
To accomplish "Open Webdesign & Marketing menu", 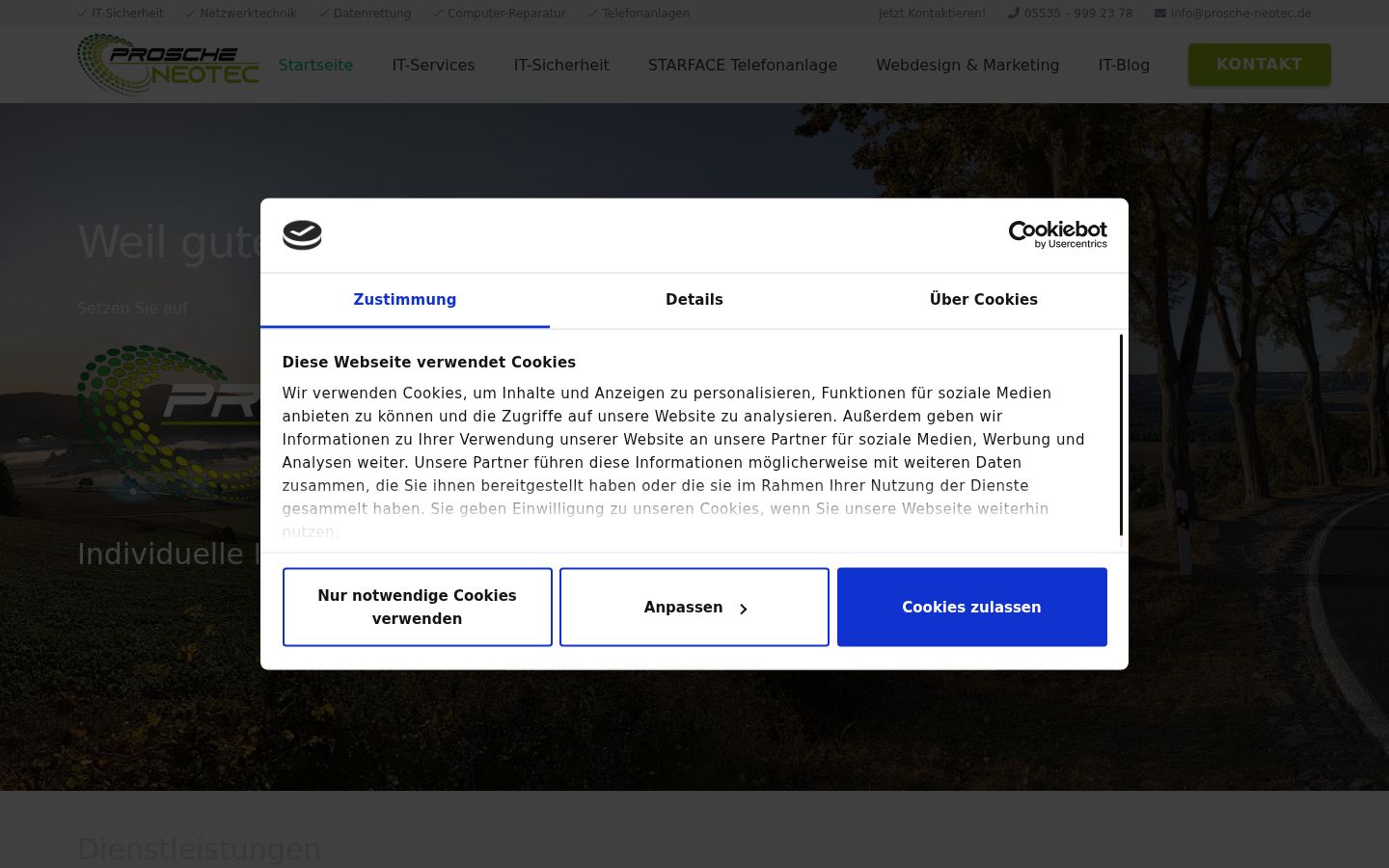I will point(967,65).
